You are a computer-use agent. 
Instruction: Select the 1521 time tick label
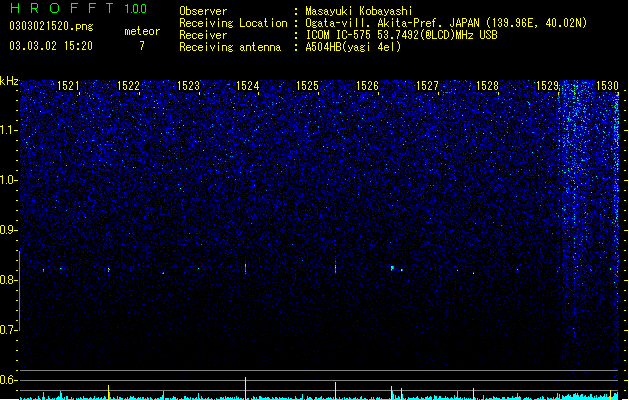pos(68,86)
